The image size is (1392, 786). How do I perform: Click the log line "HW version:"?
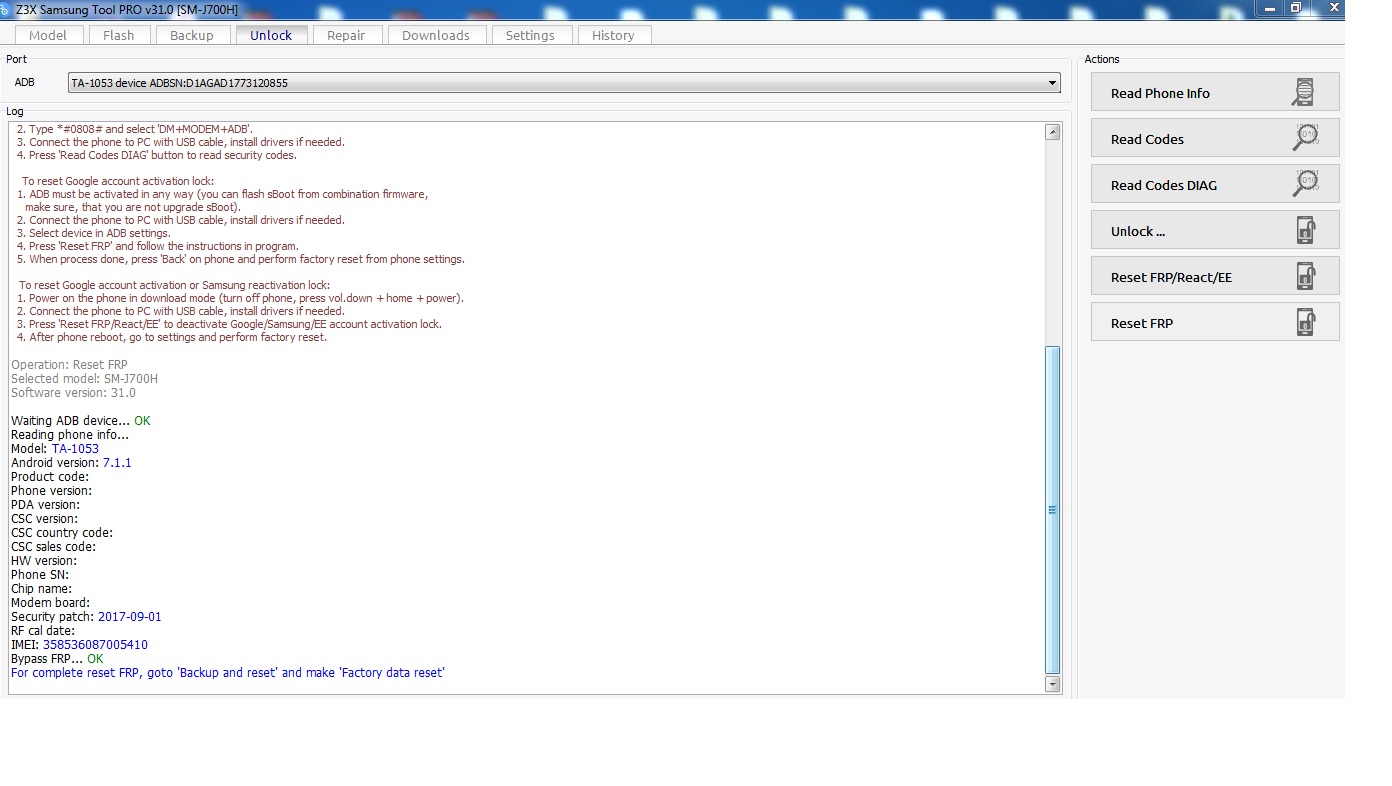(44, 561)
